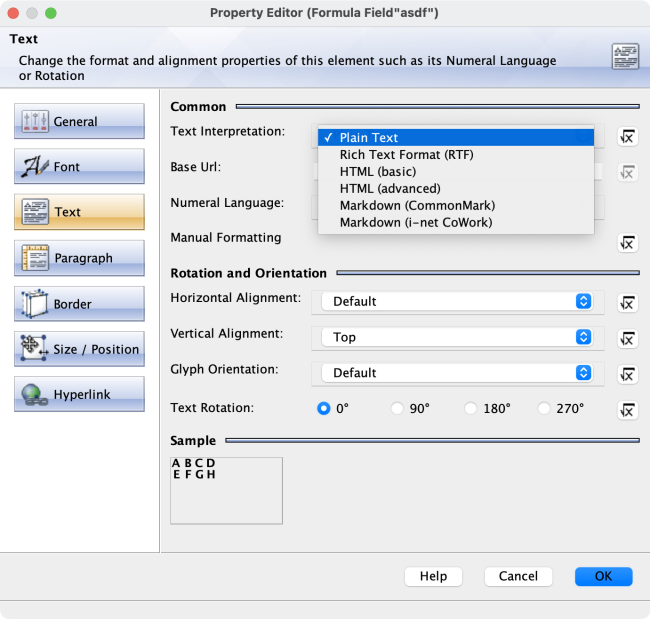Pick HTML (advanced) from the dropdown list
The height and width of the screenshot is (619, 650).
tap(456, 189)
